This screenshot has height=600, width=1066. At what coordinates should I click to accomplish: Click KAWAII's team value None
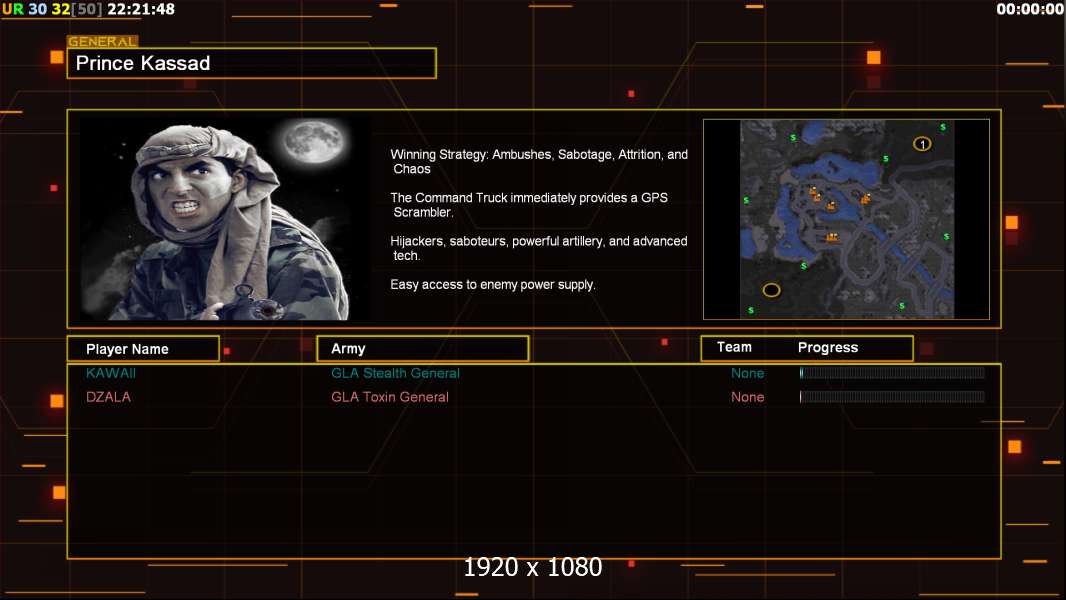pos(747,373)
